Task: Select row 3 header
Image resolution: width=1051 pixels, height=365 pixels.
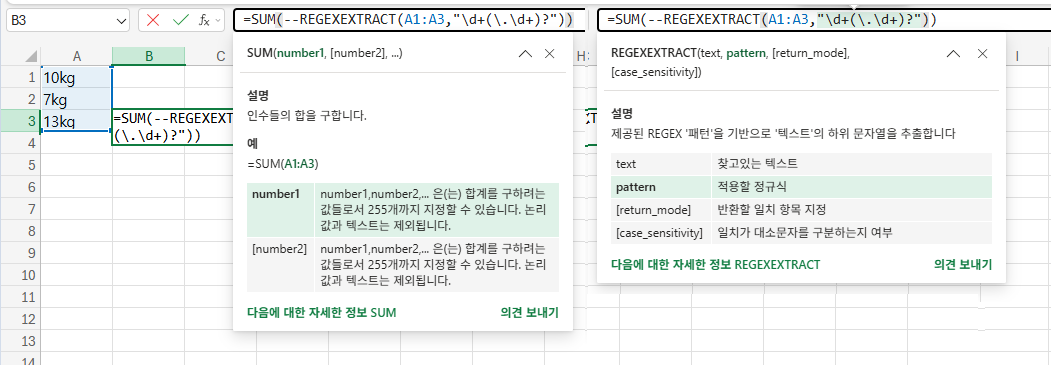Action: (20, 121)
